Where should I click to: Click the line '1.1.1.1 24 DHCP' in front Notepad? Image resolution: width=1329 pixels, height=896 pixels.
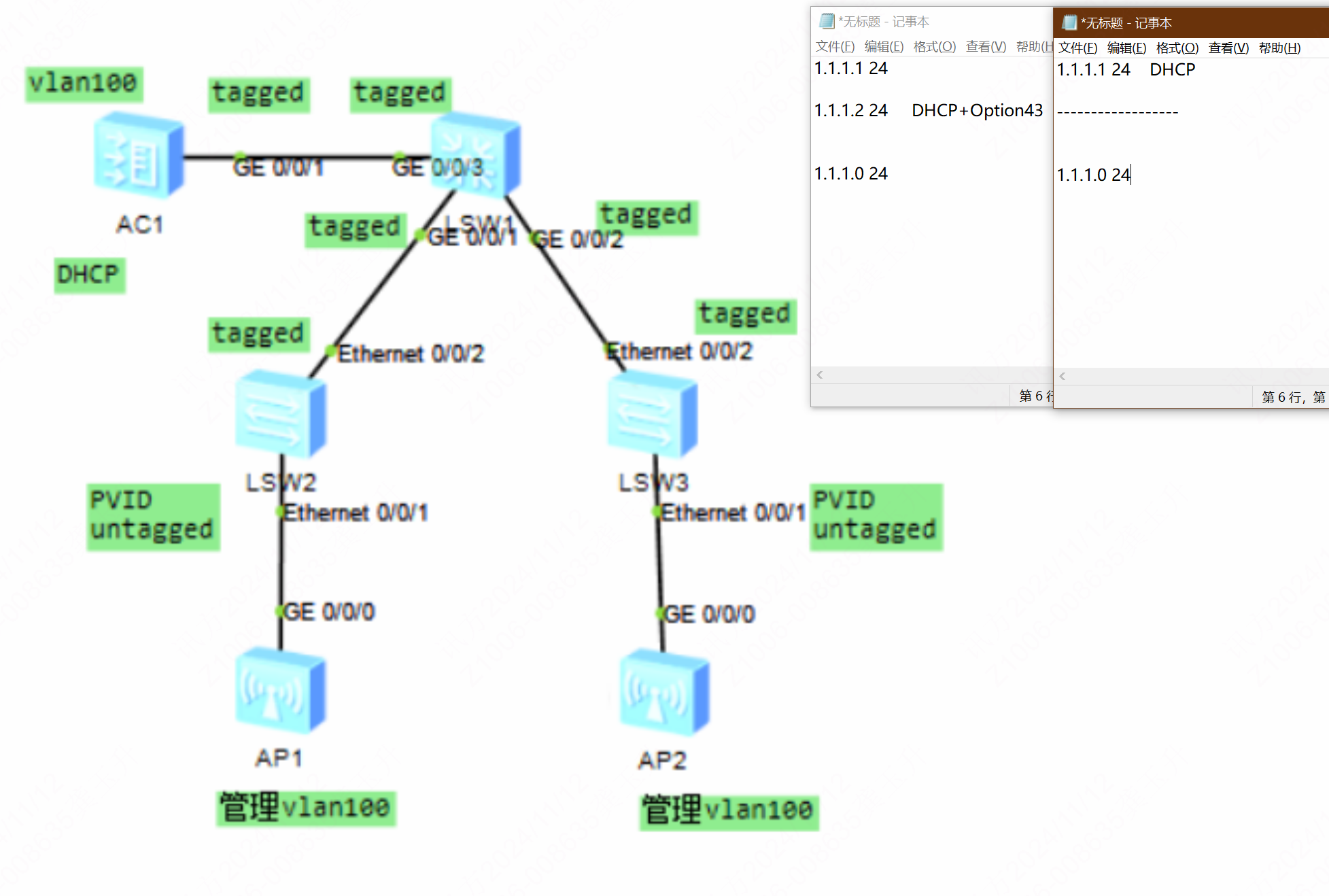[x=1126, y=70]
